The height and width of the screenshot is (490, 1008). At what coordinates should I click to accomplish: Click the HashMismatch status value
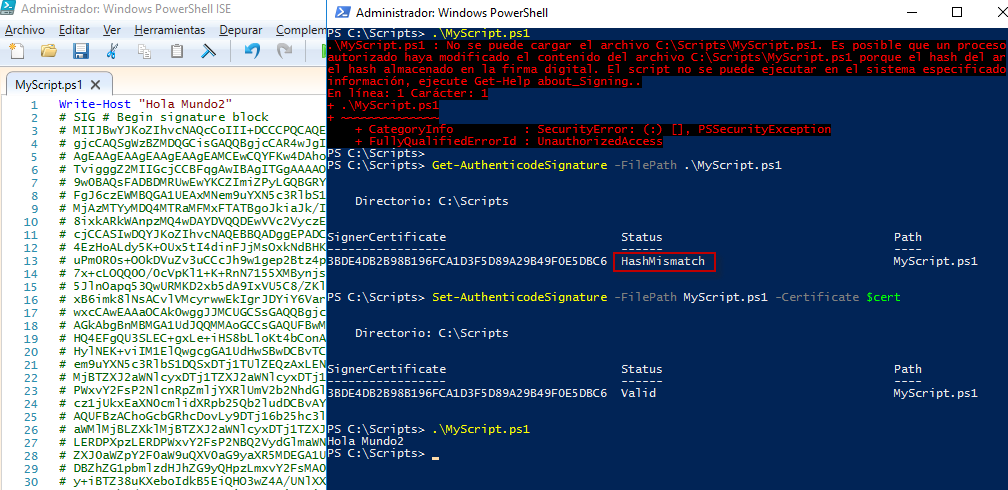[x=663, y=262]
